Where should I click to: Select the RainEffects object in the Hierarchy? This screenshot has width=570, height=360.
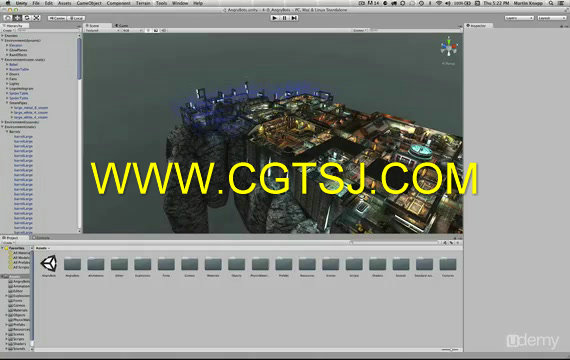18,55
